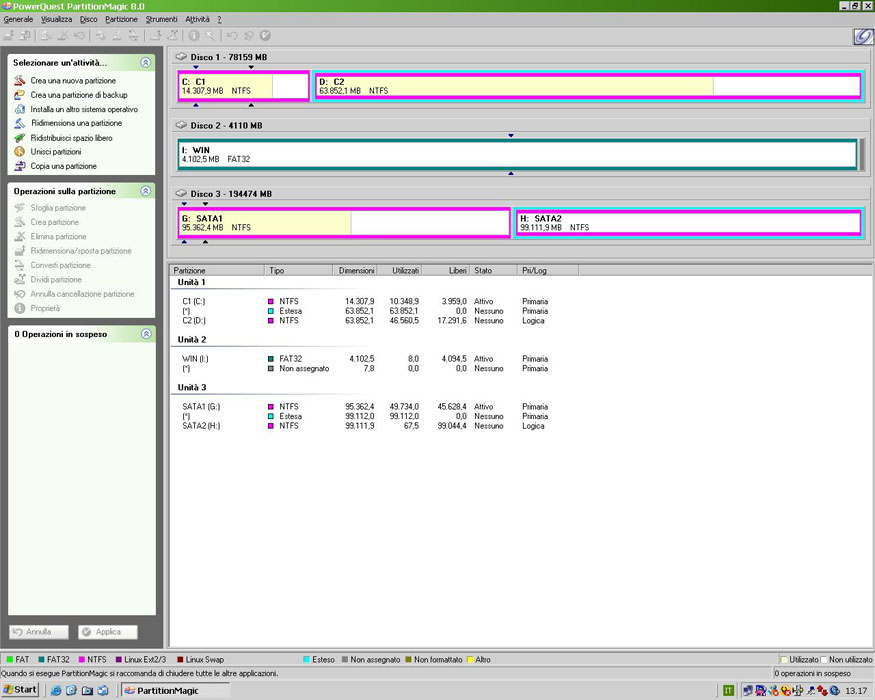Select the H: SATA2 partition in the disk map
The image size is (875, 700).
click(x=689, y=223)
